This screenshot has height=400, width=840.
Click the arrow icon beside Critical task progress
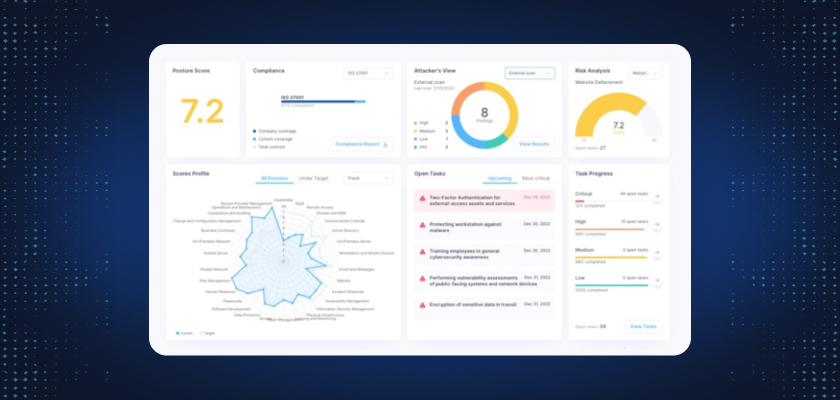click(655, 197)
